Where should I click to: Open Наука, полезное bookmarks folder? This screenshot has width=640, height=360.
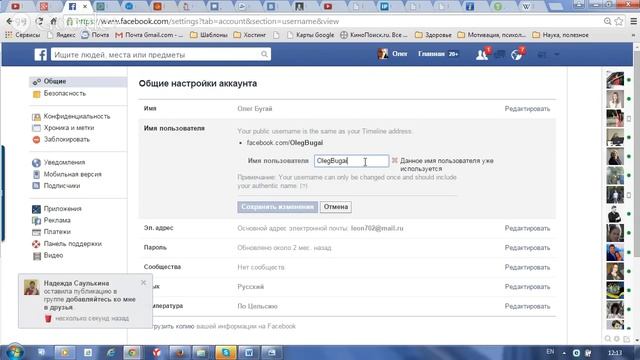[x=560, y=35]
